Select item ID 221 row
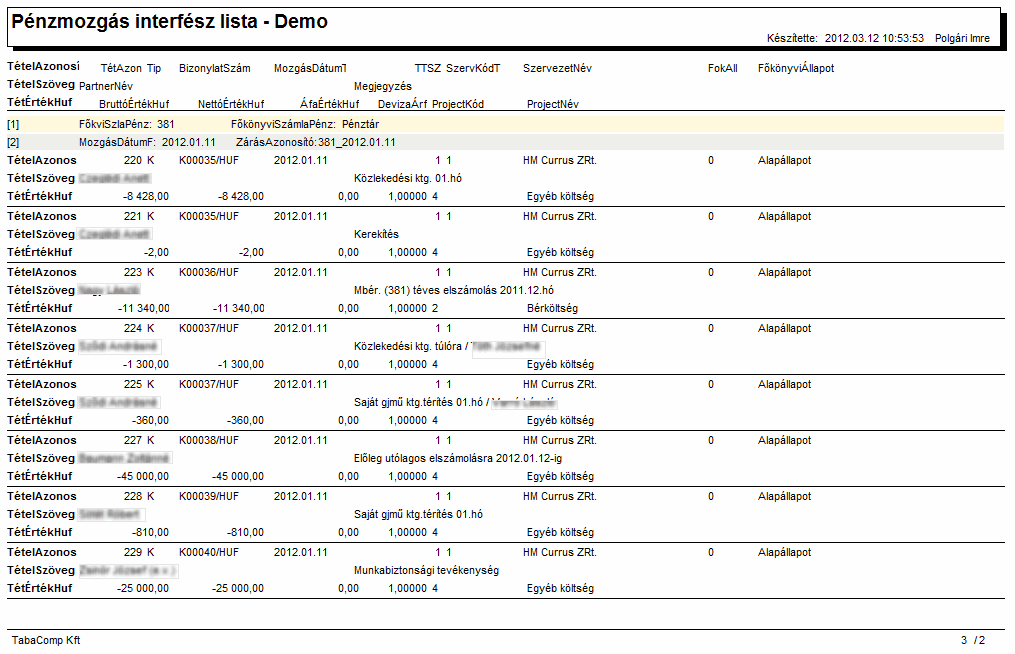 (x=506, y=216)
